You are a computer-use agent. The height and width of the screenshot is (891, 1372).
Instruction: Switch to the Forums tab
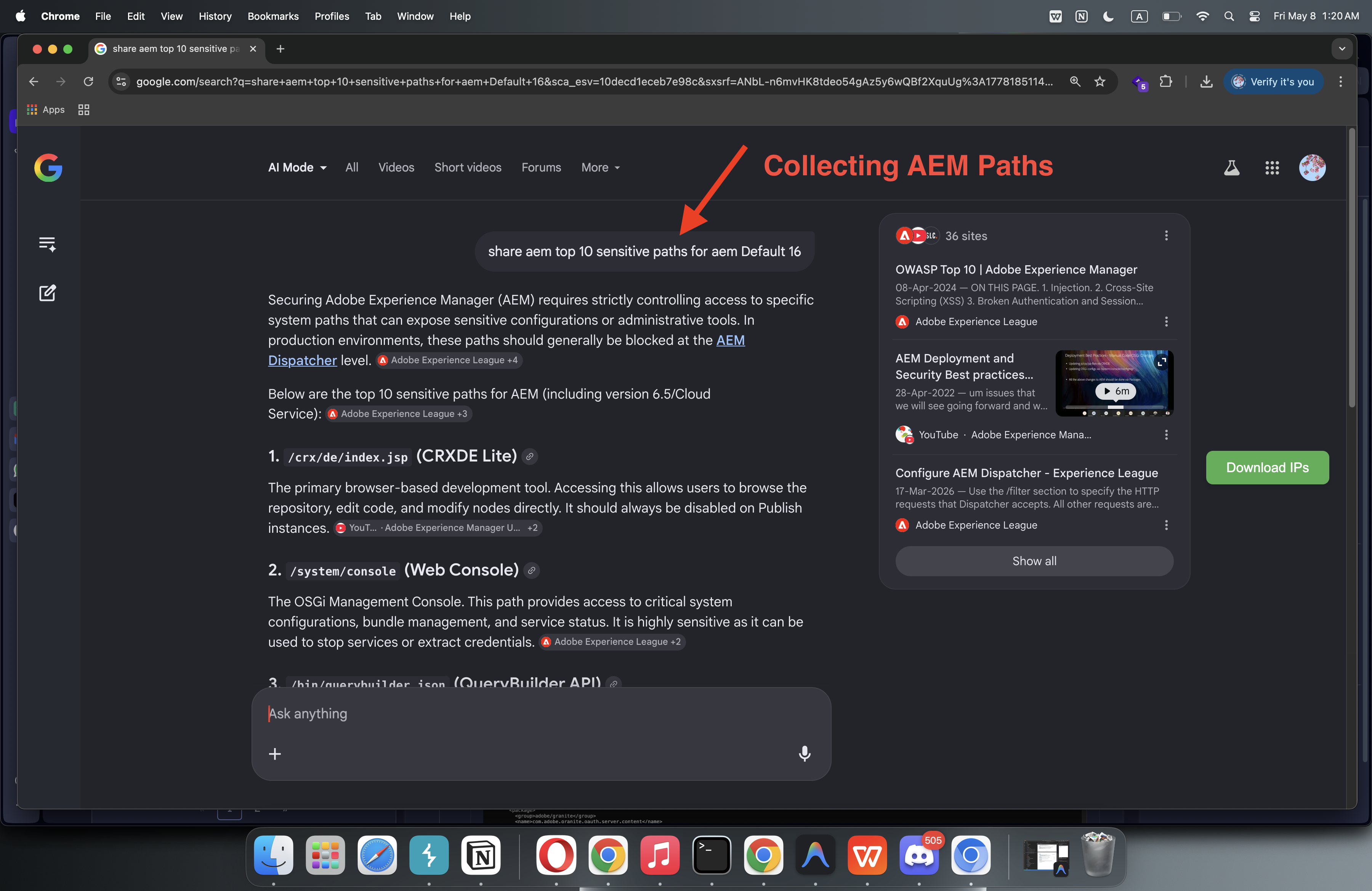541,168
